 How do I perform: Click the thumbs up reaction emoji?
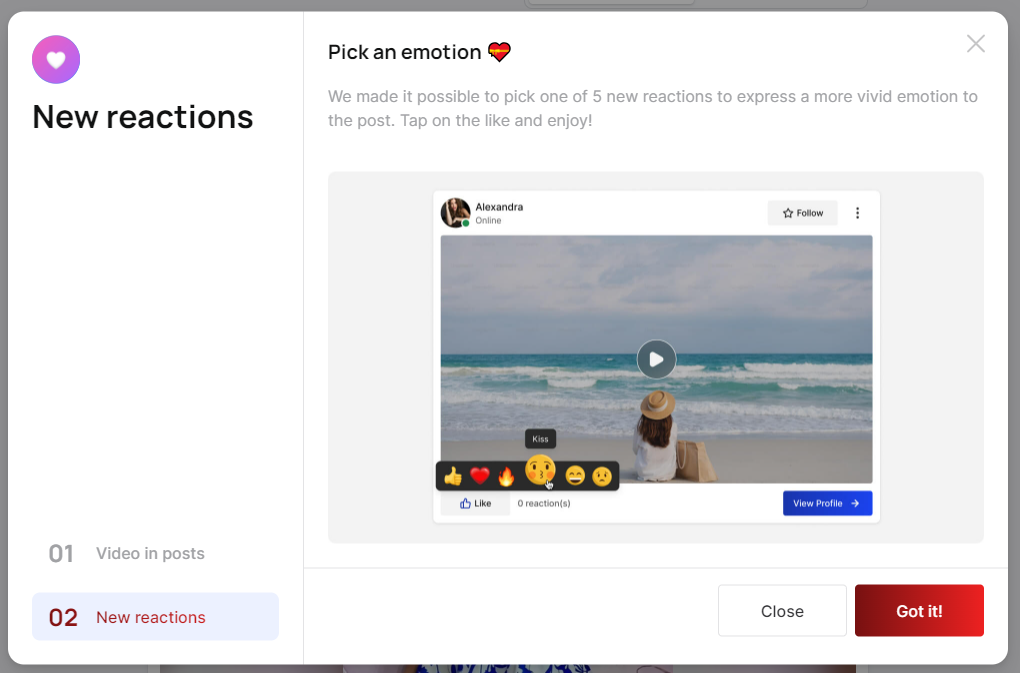[x=453, y=476]
